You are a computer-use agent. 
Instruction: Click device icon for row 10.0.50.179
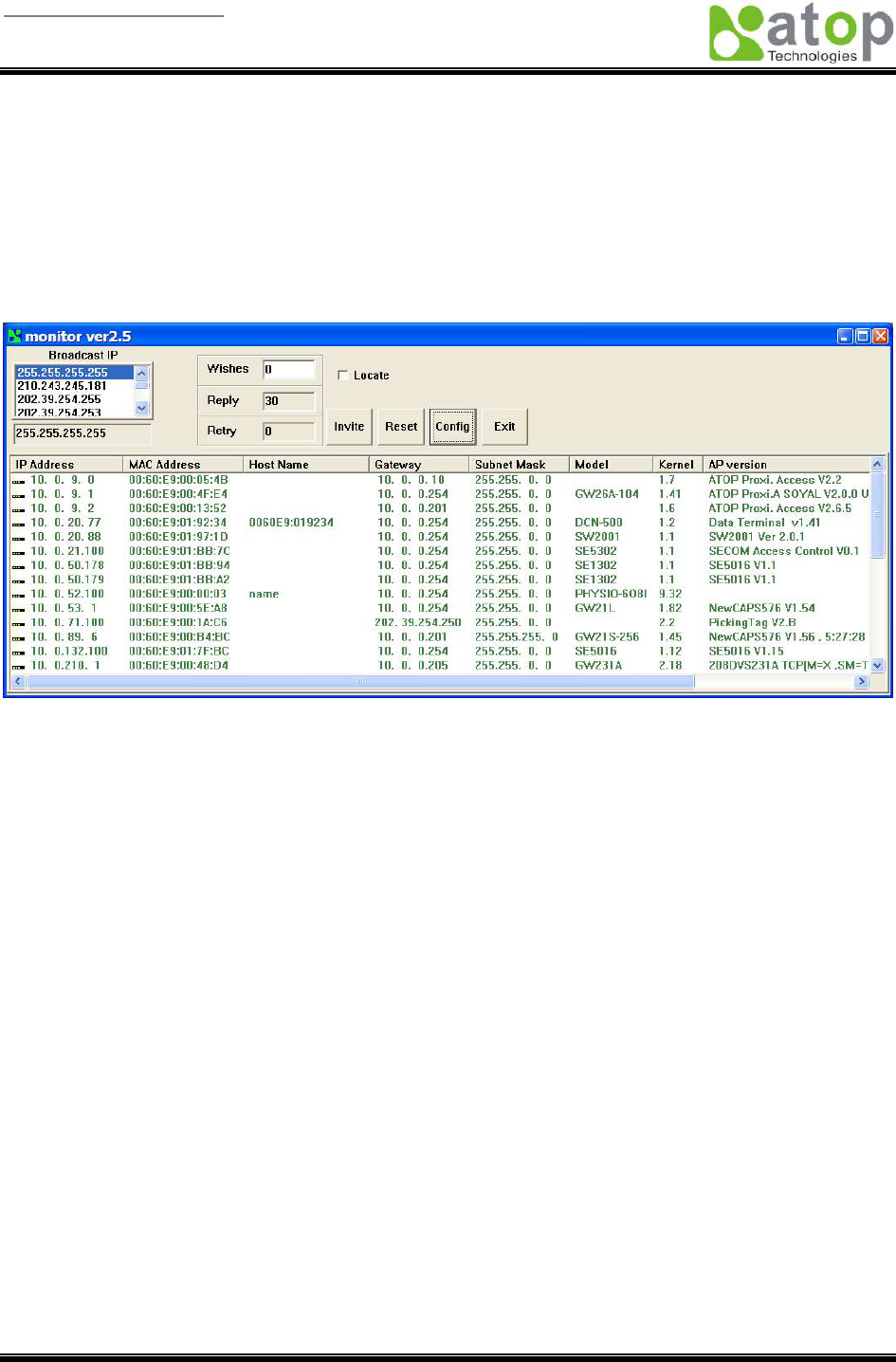pyautogui.click(x=19, y=580)
